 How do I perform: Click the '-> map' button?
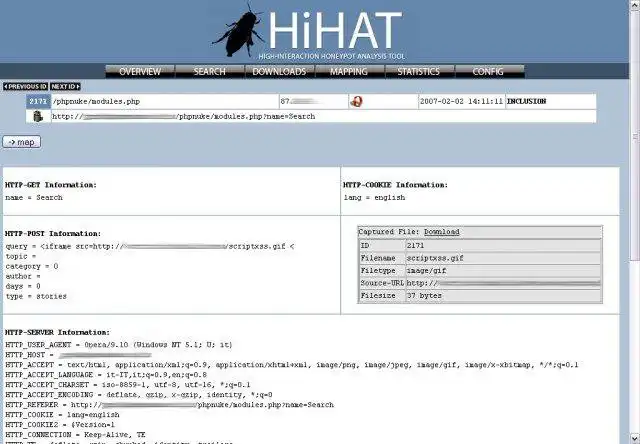pyautogui.click(x=22, y=142)
